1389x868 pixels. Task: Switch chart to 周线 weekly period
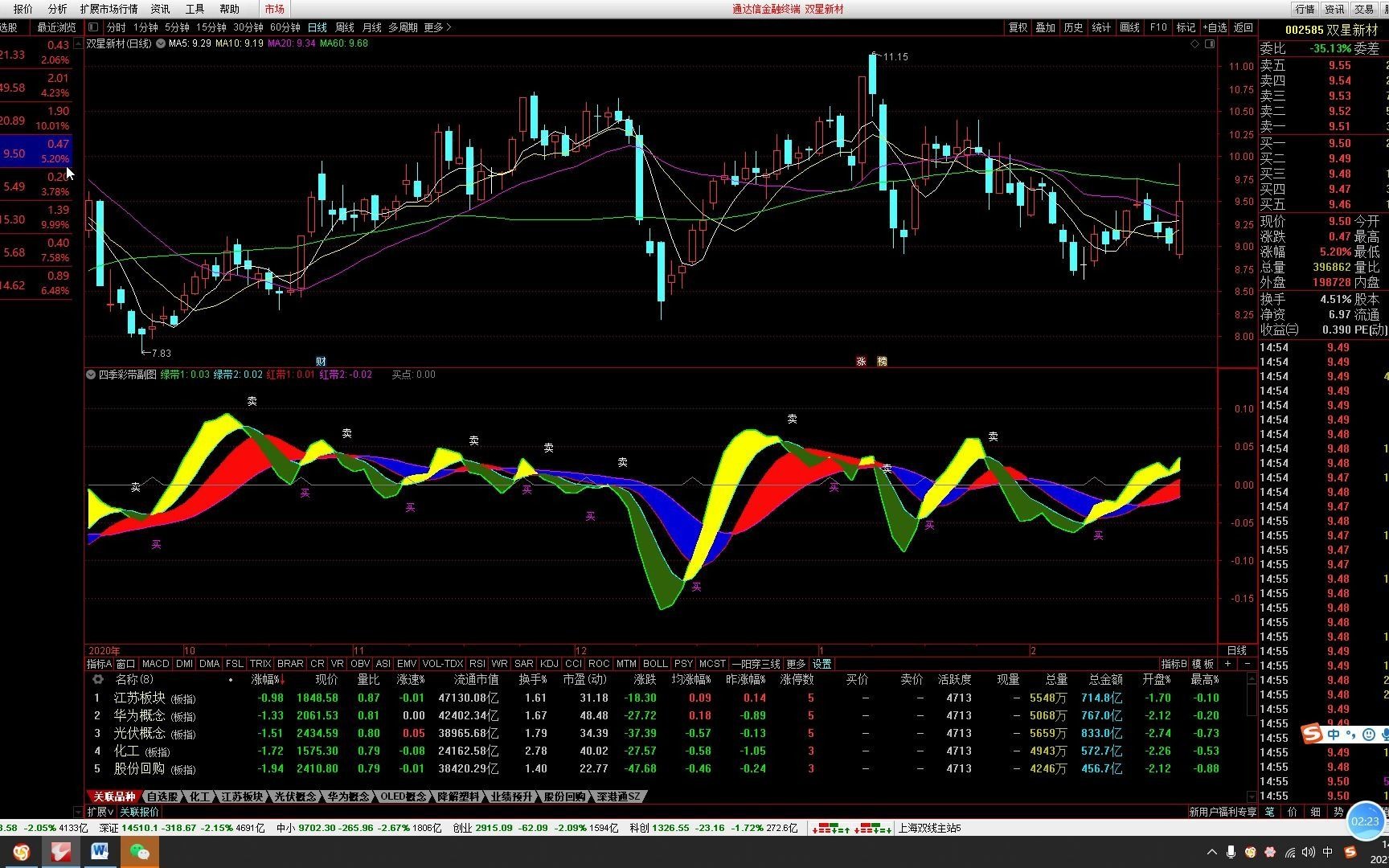pos(345,27)
